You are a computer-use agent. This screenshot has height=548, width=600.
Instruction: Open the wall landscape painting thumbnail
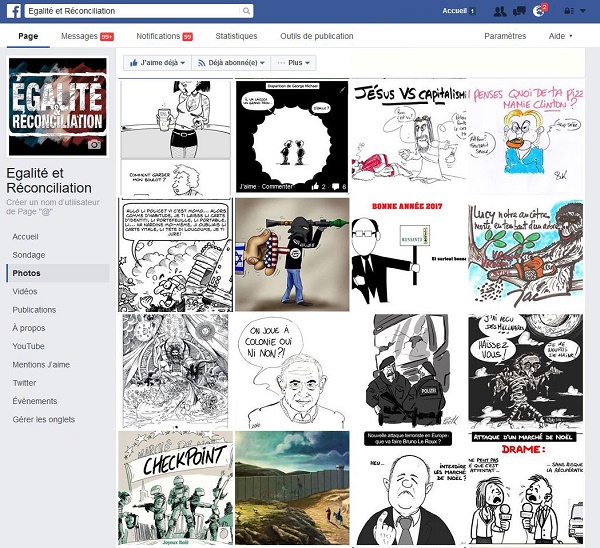(x=292, y=488)
